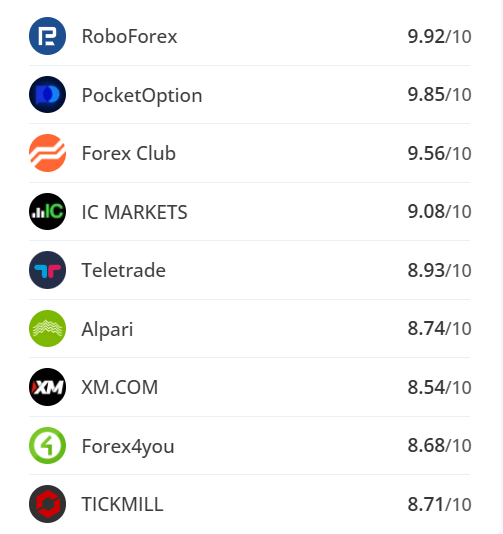Open the Alpari broker name link
Image resolution: width=503 pixels, height=534 pixels.
coord(107,330)
